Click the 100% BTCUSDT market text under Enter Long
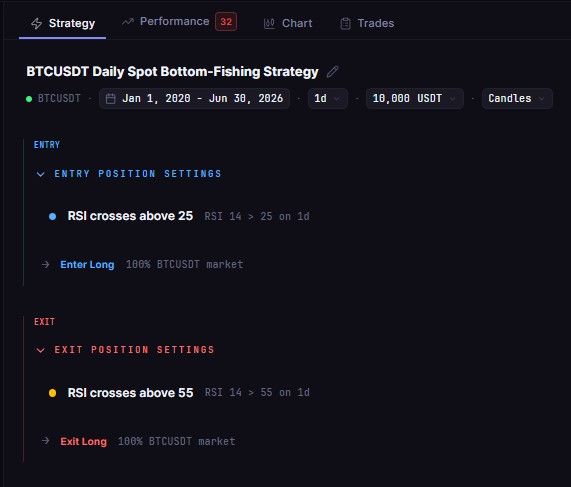The width and height of the screenshot is (571, 487). [185, 264]
